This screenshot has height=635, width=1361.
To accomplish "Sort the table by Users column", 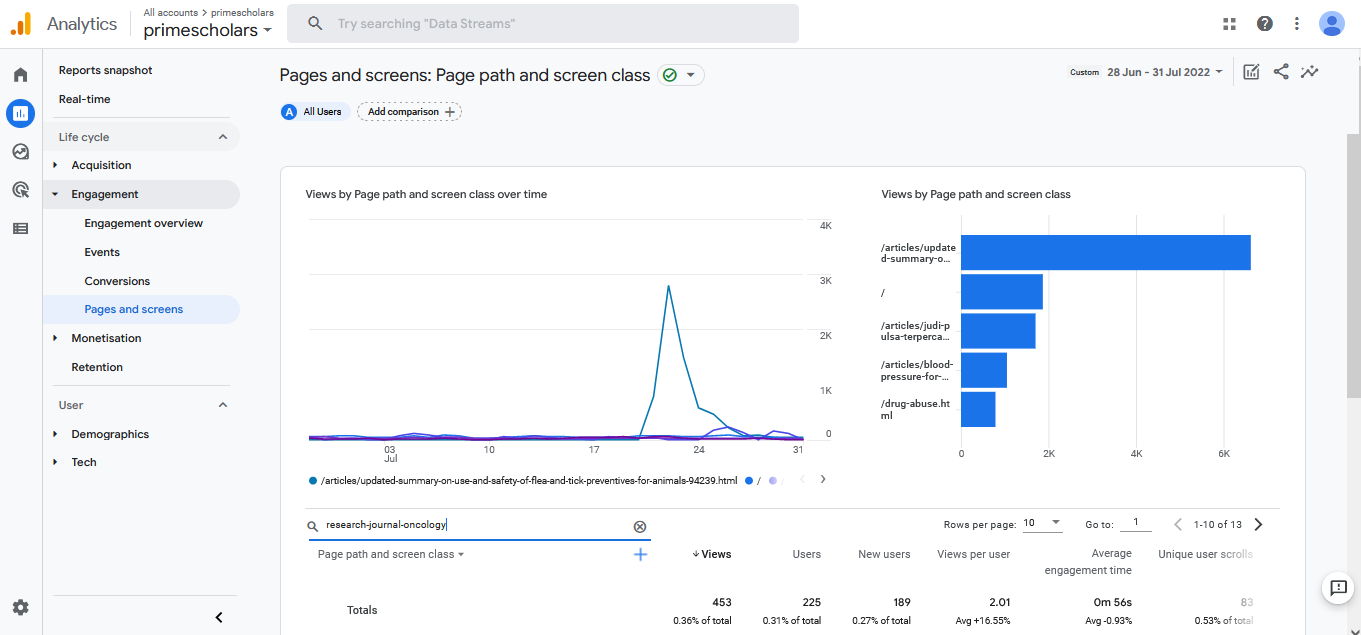I will tap(806, 554).
